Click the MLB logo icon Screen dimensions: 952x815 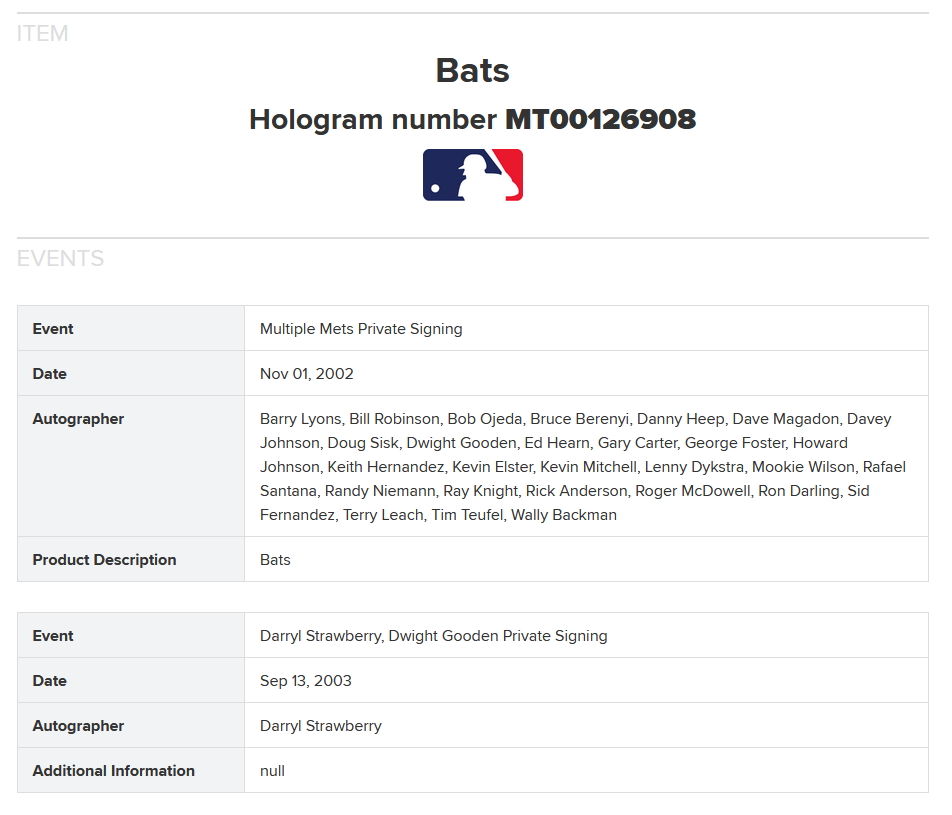click(472, 175)
